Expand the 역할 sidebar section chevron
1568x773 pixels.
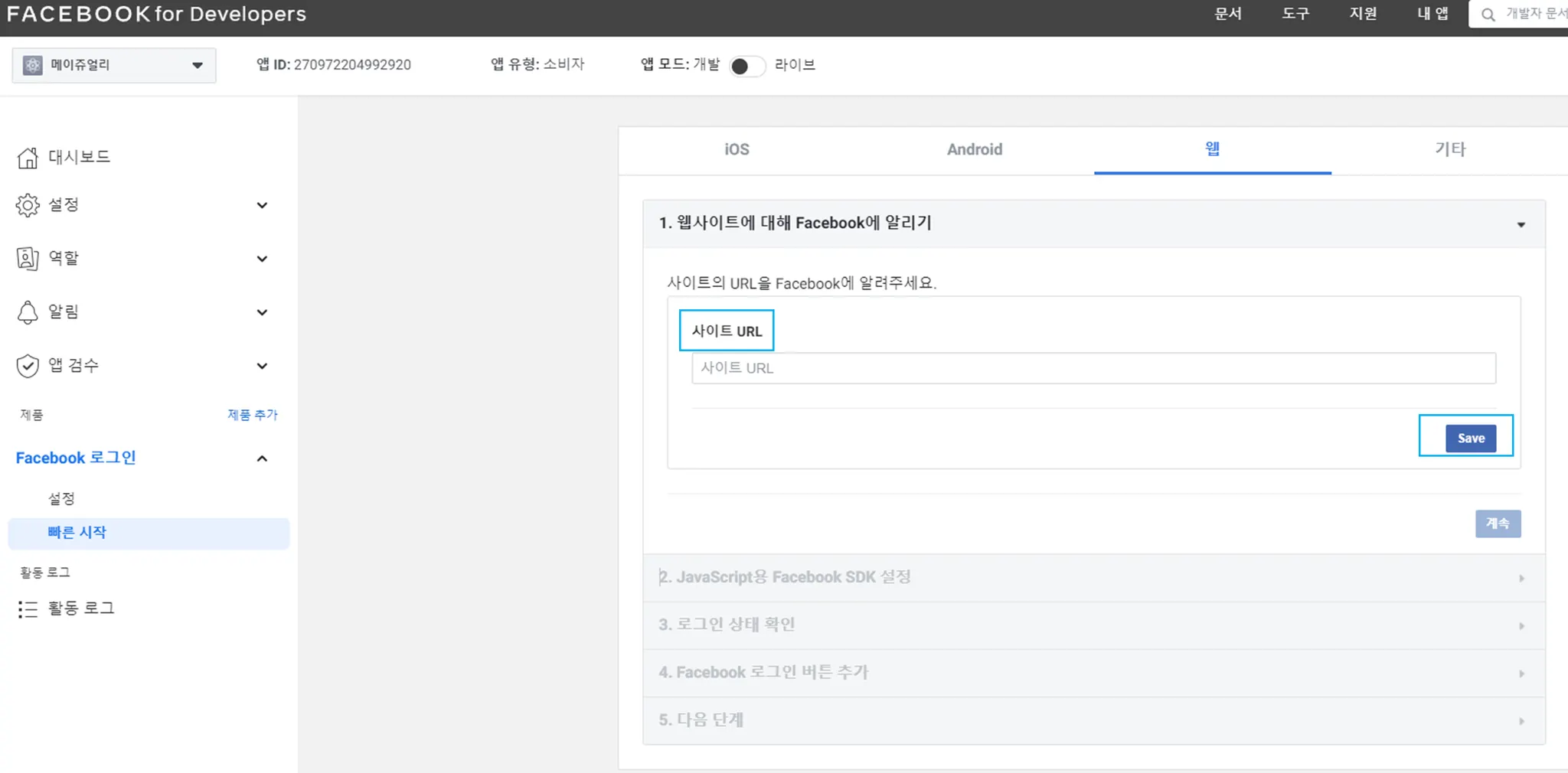pyautogui.click(x=262, y=259)
